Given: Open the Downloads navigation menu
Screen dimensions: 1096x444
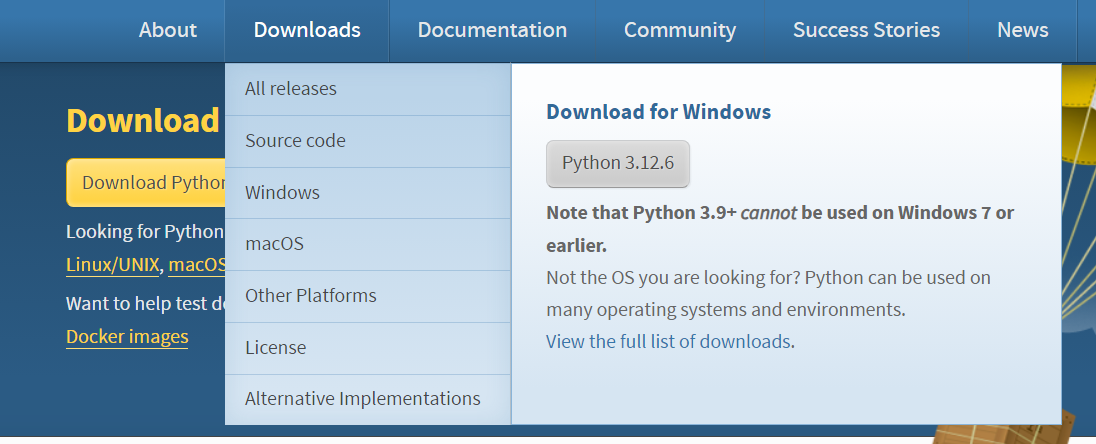Looking at the screenshot, I should pyautogui.click(x=307, y=30).
